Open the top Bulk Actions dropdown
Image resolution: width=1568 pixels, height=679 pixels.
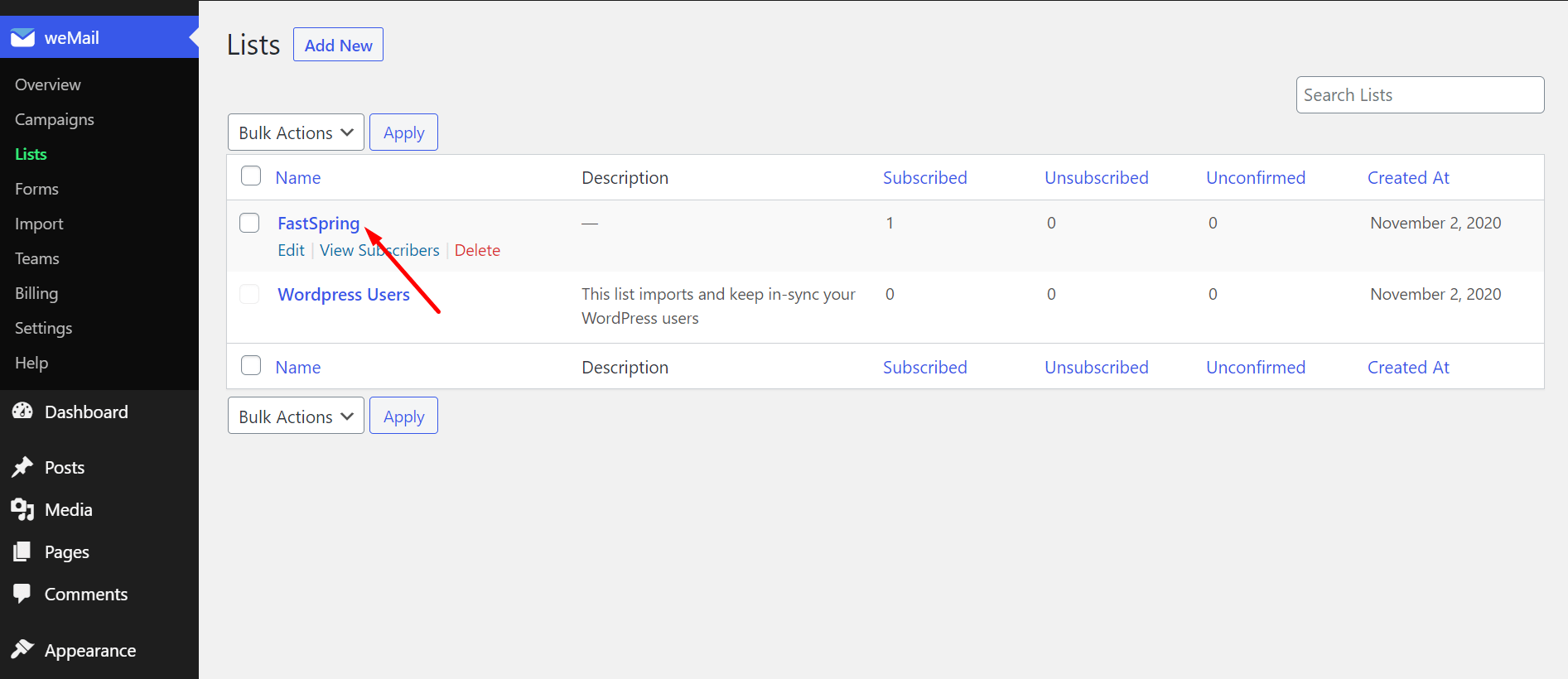pyautogui.click(x=296, y=132)
